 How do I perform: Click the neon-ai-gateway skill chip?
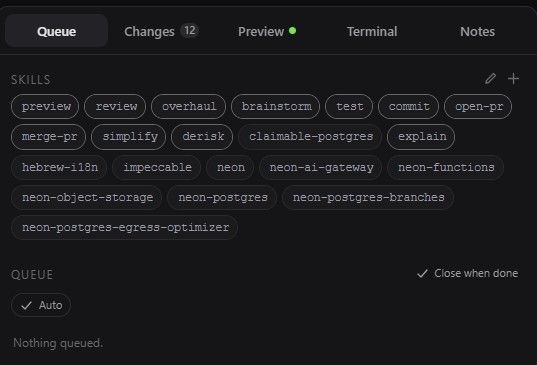321,167
